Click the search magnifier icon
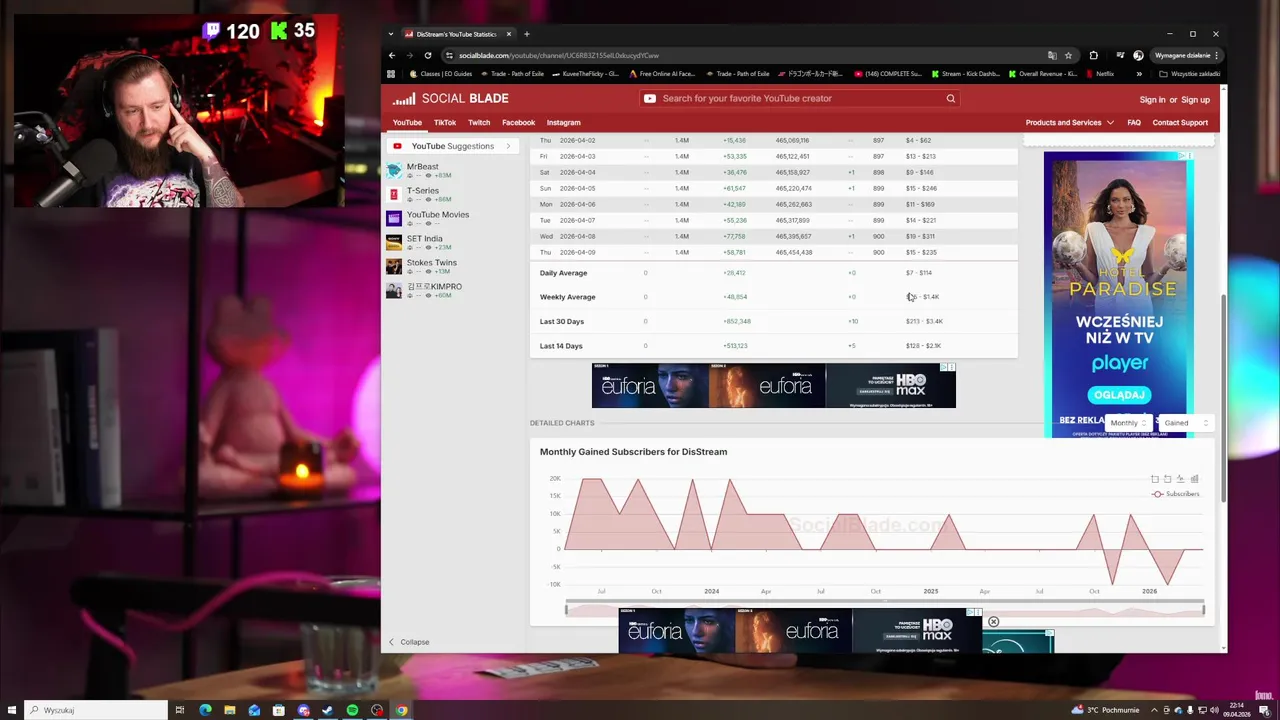1280x720 pixels. 951,98
